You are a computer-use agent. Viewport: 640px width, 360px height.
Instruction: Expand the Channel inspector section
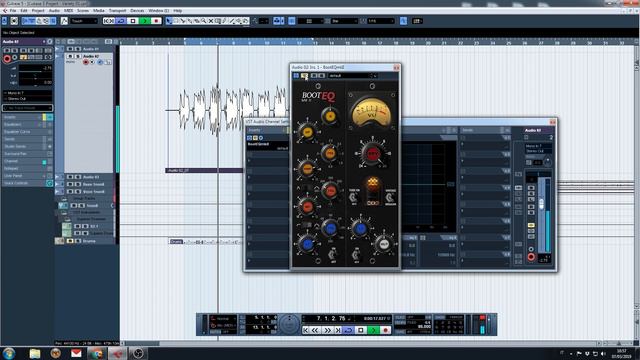(x=27, y=161)
